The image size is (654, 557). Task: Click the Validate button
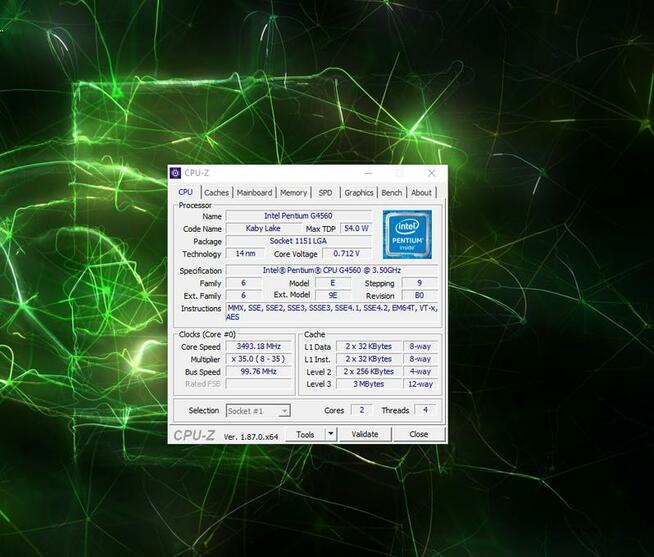(x=365, y=434)
